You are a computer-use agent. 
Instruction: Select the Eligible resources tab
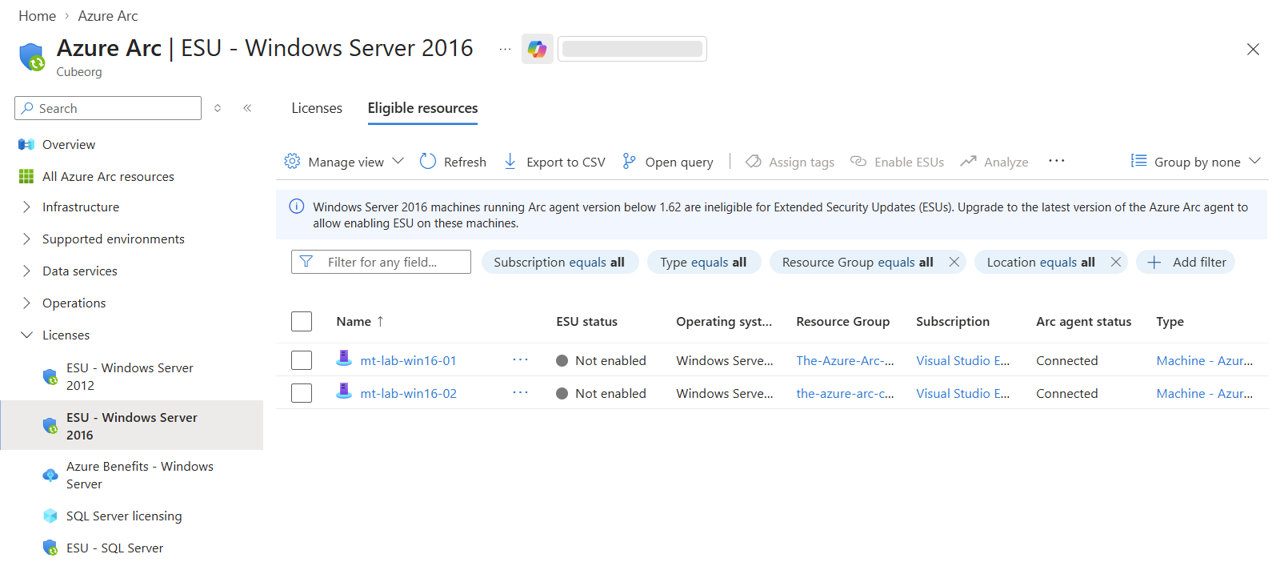(x=423, y=108)
